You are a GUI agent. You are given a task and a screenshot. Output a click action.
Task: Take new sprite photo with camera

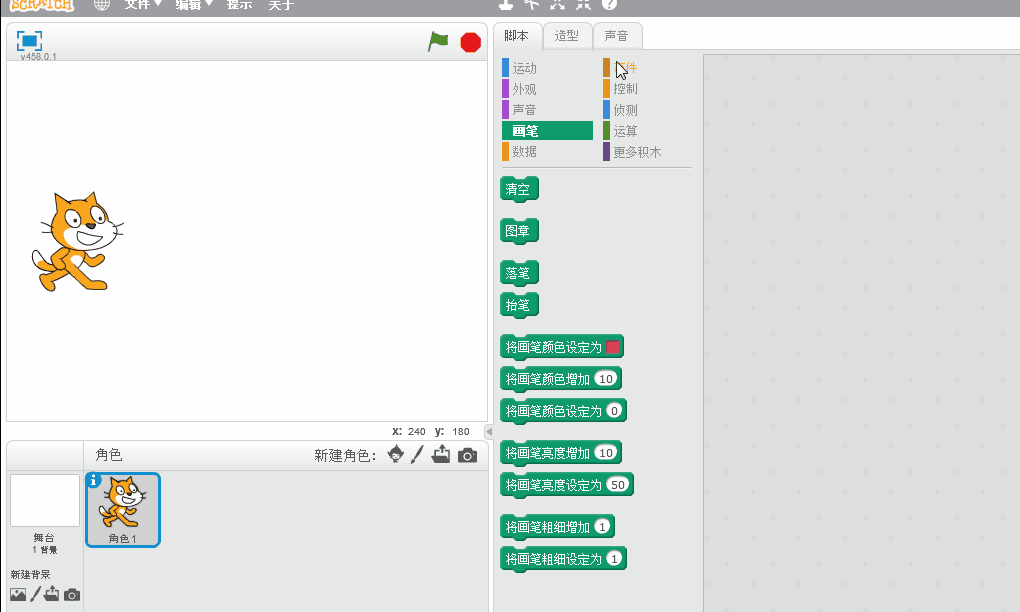point(467,455)
